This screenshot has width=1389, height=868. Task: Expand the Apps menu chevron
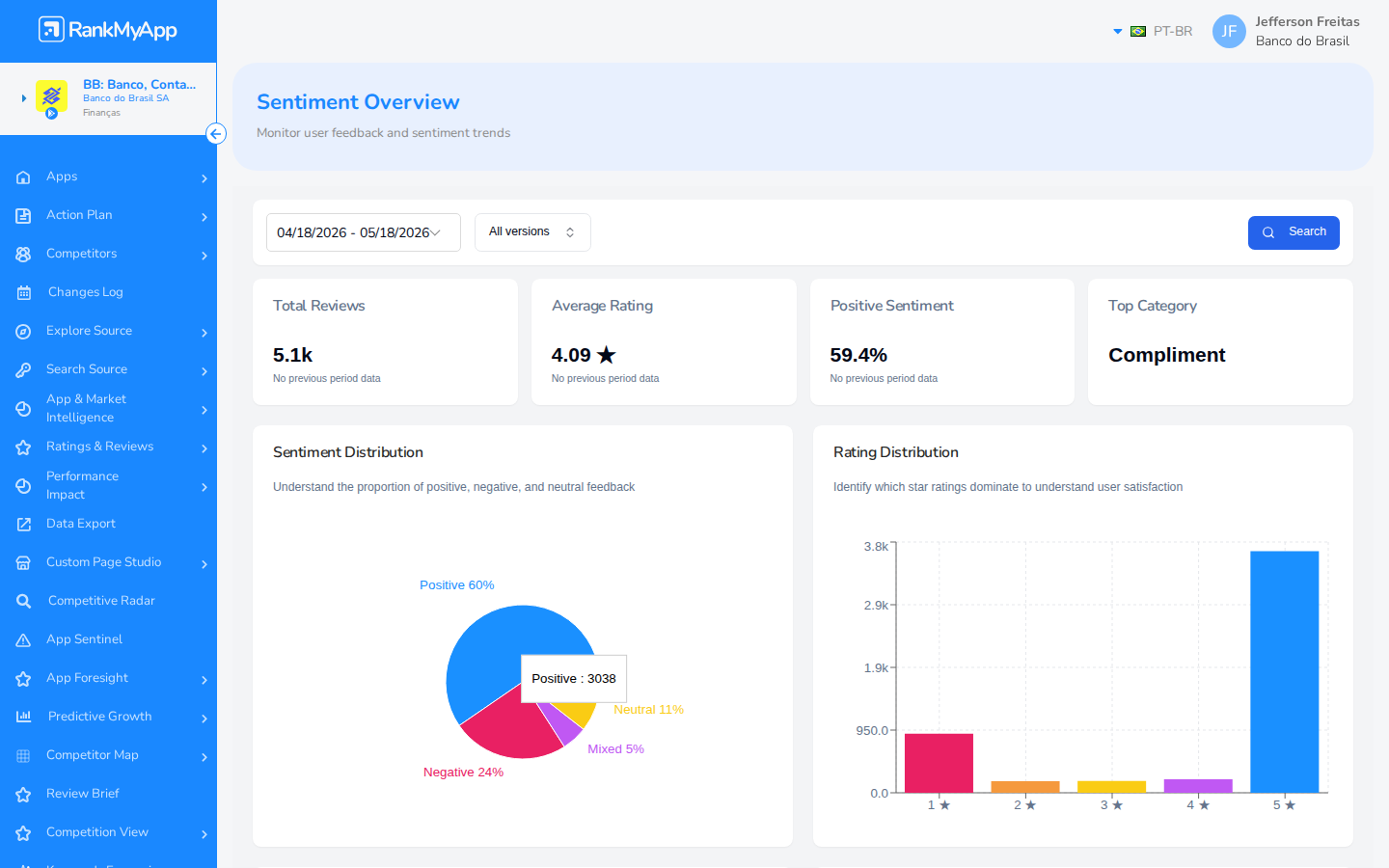click(204, 178)
